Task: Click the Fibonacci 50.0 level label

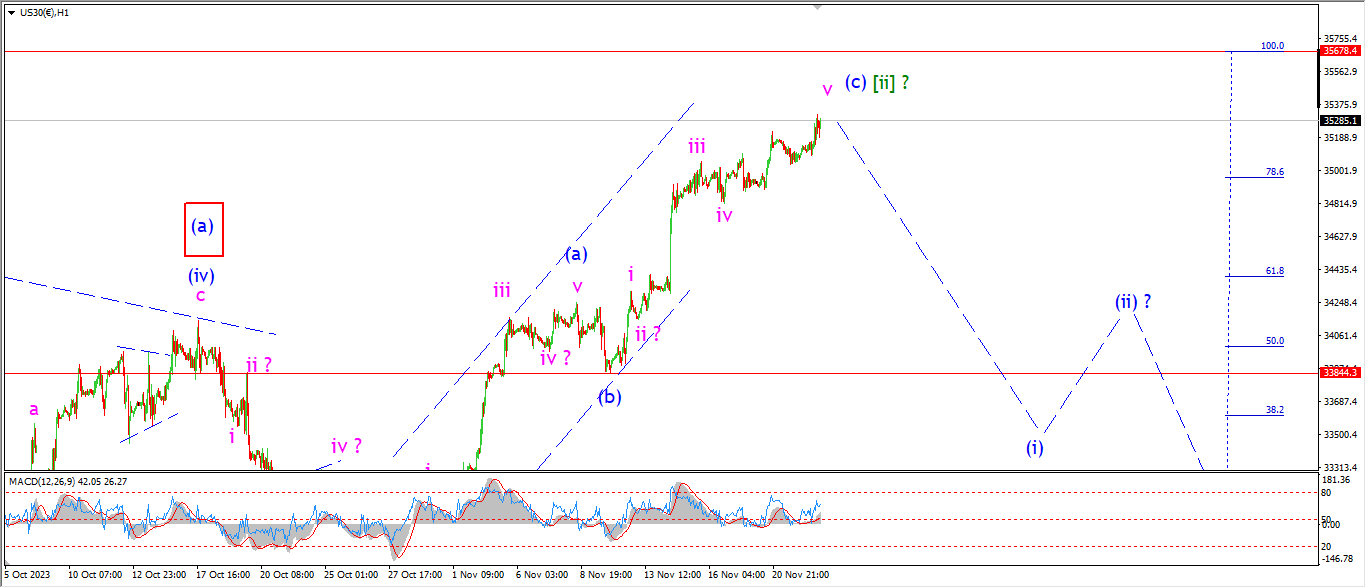Action: point(1274,341)
